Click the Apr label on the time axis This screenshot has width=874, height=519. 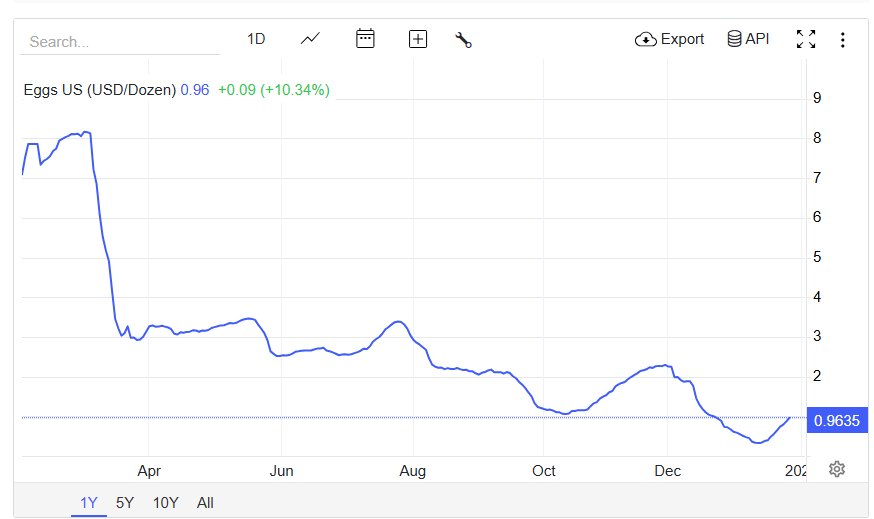[149, 471]
